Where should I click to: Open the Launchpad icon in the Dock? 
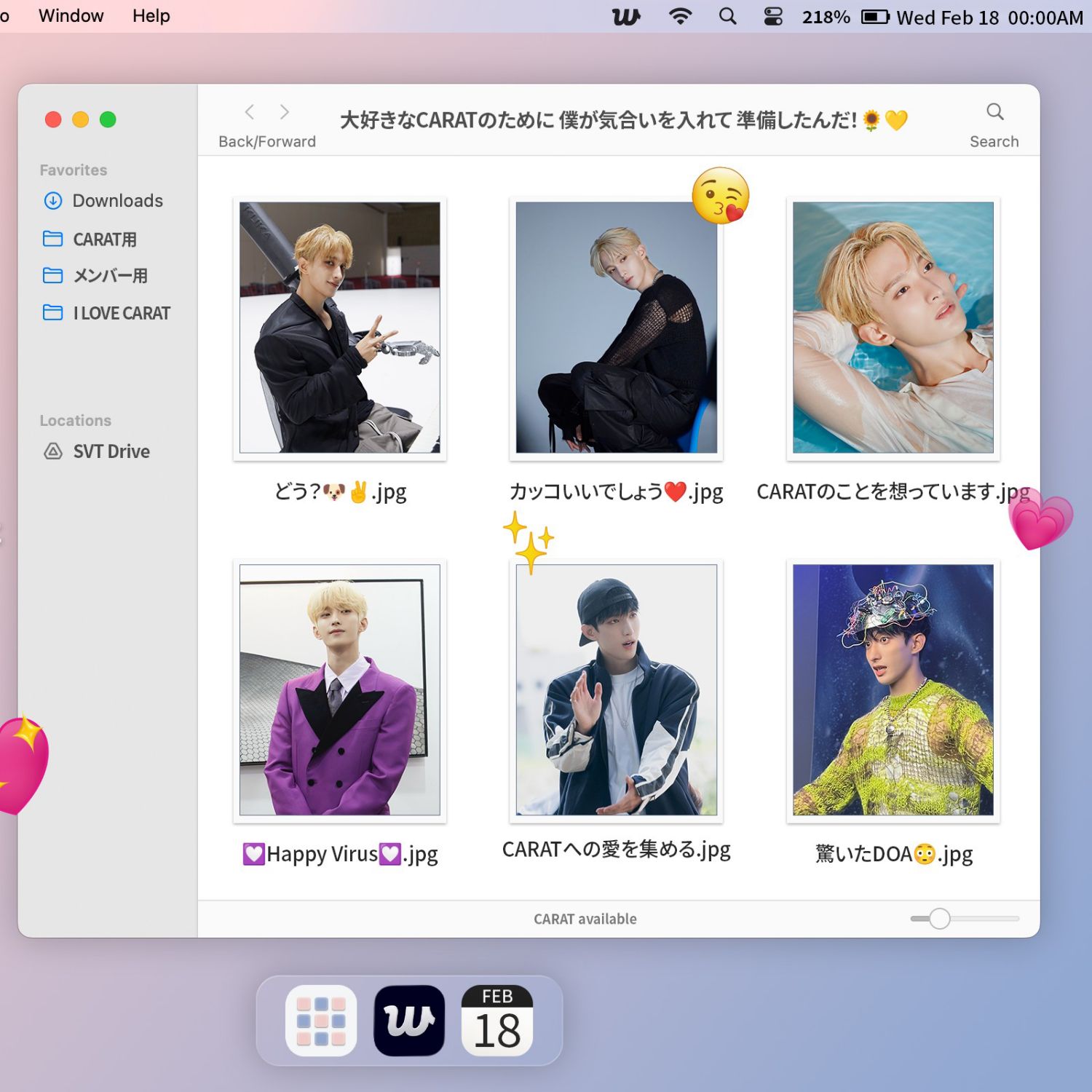click(321, 1021)
